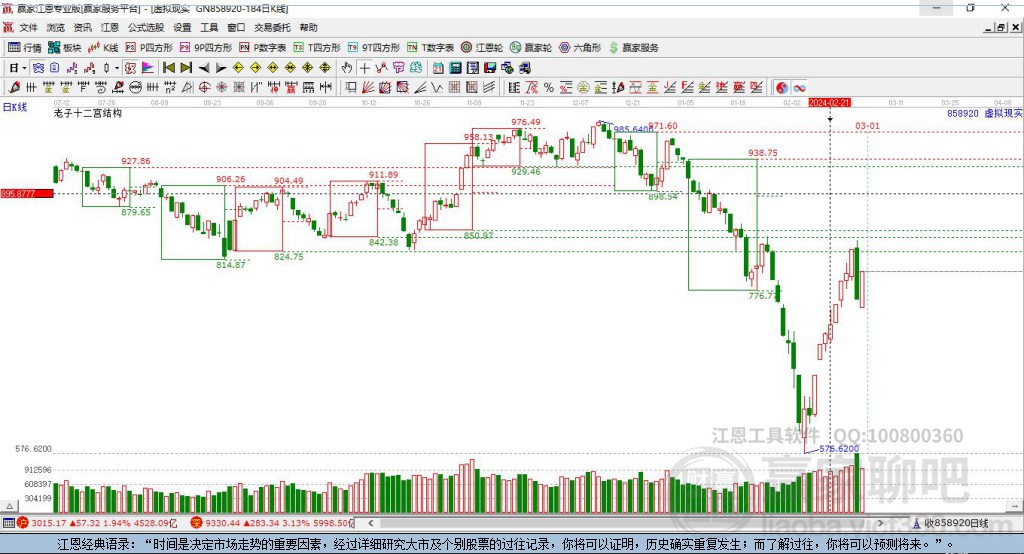Click the Shanghai index 3015.17 status entry
The height and width of the screenshot is (554, 1024).
(98, 523)
